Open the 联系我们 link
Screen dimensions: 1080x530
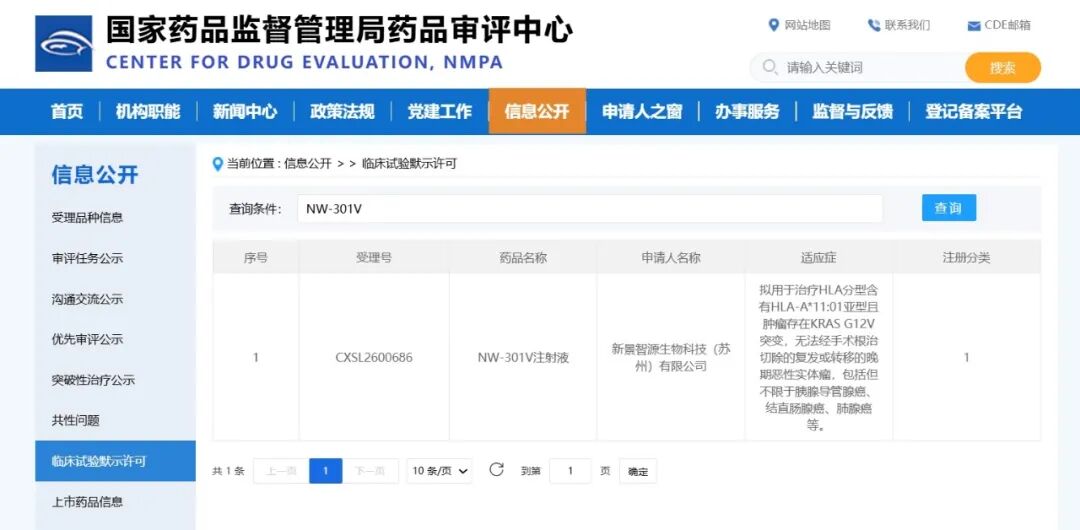[908, 26]
